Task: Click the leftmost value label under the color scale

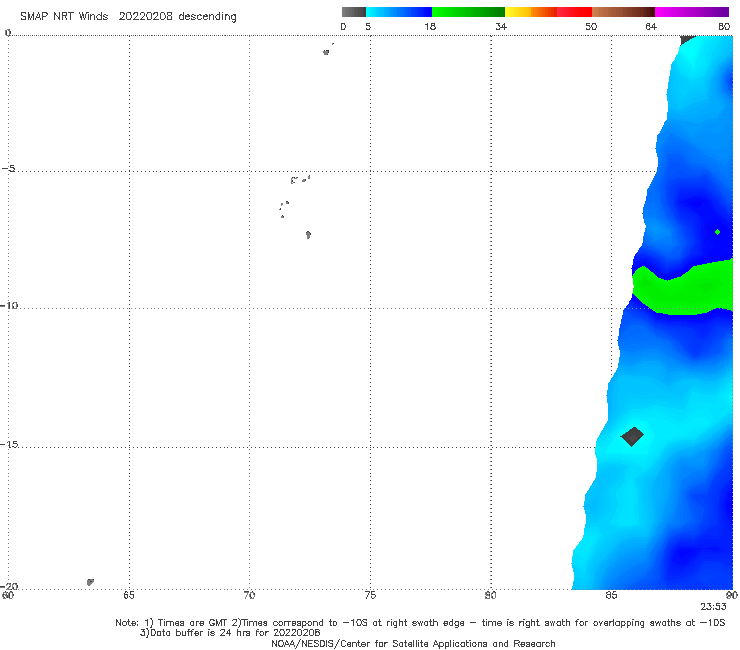Action: click(x=343, y=27)
